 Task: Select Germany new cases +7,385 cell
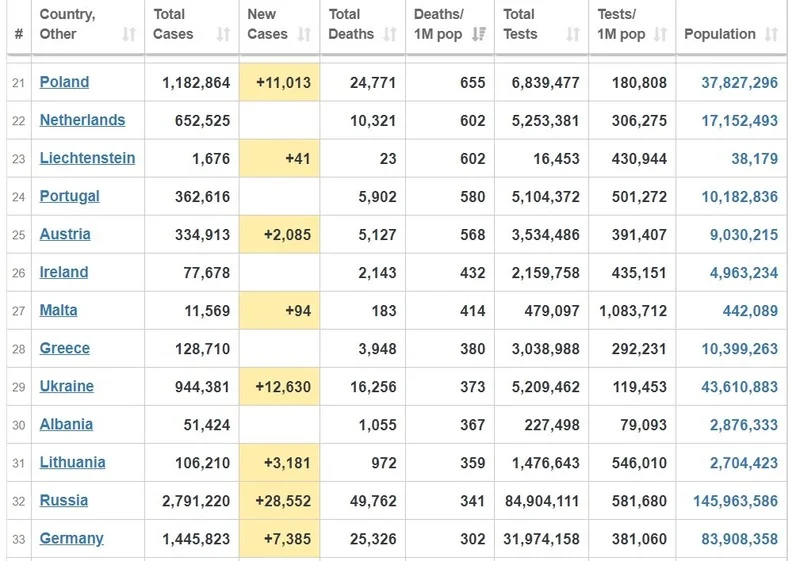point(280,539)
